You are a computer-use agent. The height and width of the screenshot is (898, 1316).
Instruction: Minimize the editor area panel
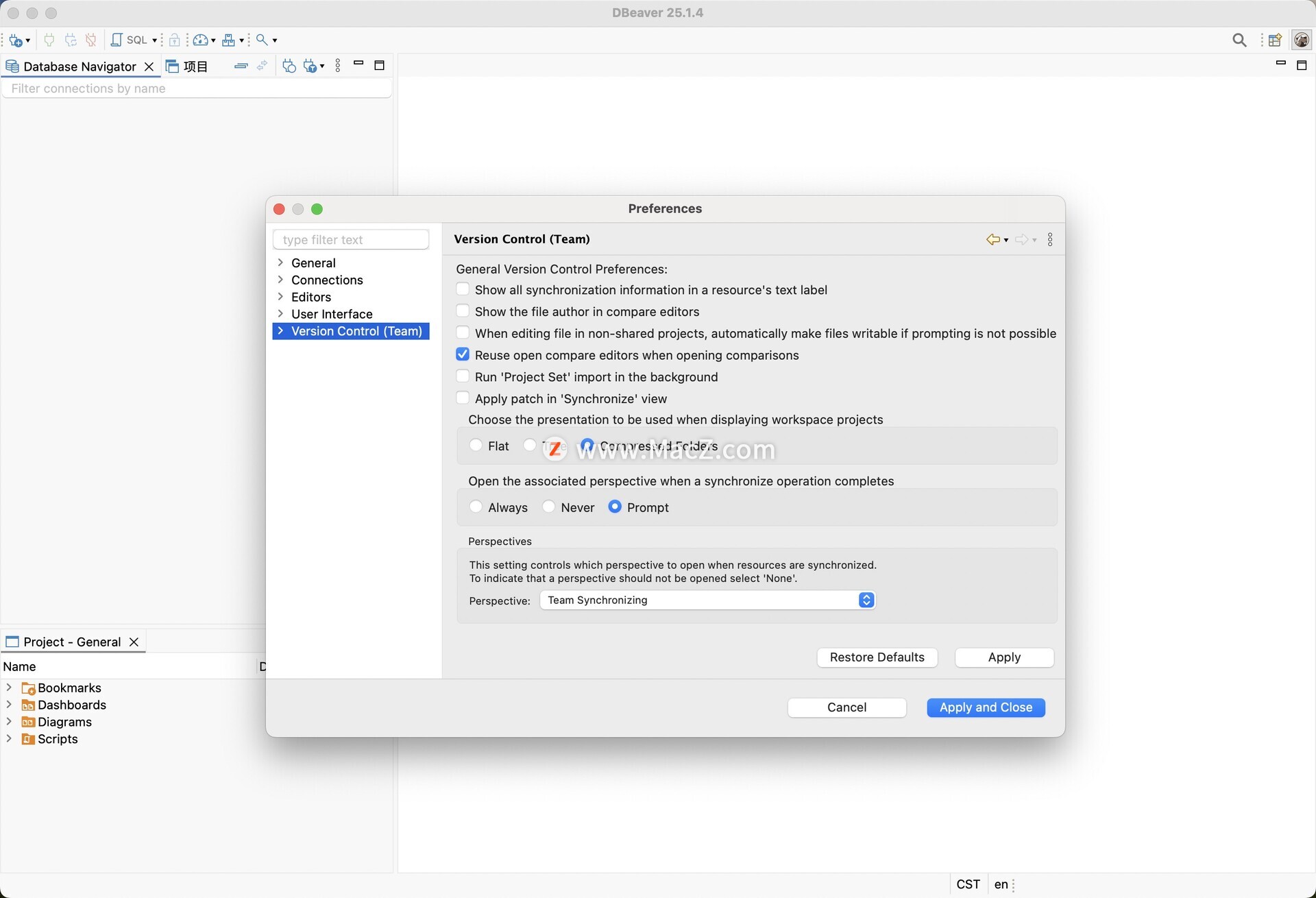click(x=1280, y=63)
